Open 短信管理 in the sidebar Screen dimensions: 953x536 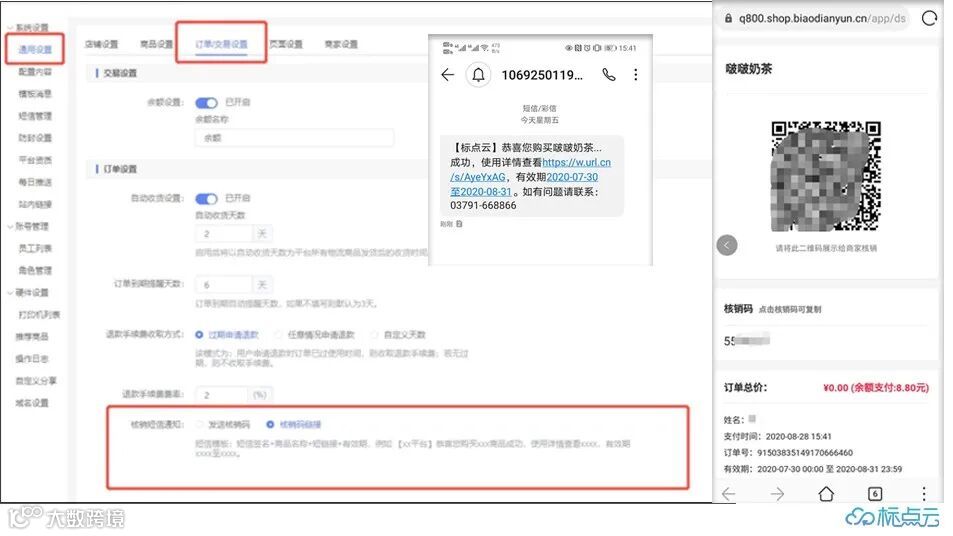pyautogui.click(x=35, y=115)
